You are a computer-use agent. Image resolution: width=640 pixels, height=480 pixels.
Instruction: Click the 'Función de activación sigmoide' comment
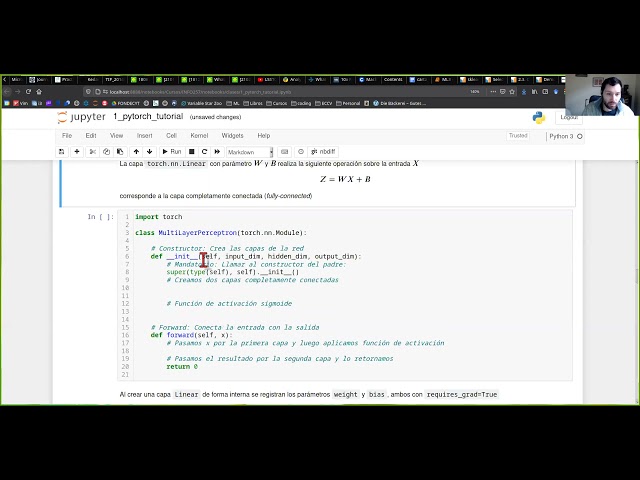(x=229, y=304)
